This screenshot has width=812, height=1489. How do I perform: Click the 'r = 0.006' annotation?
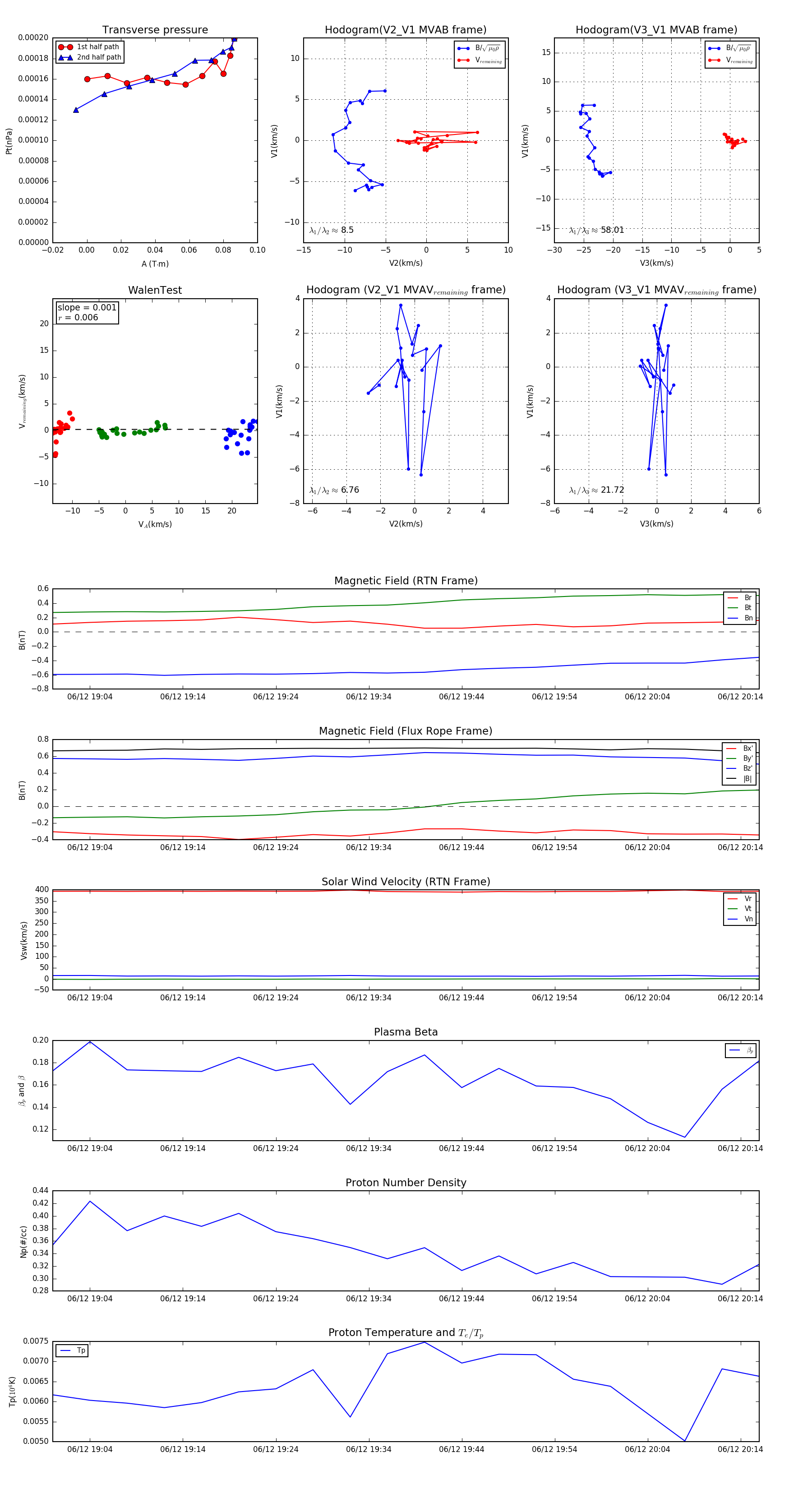pyautogui.click(x=78, y=317)
